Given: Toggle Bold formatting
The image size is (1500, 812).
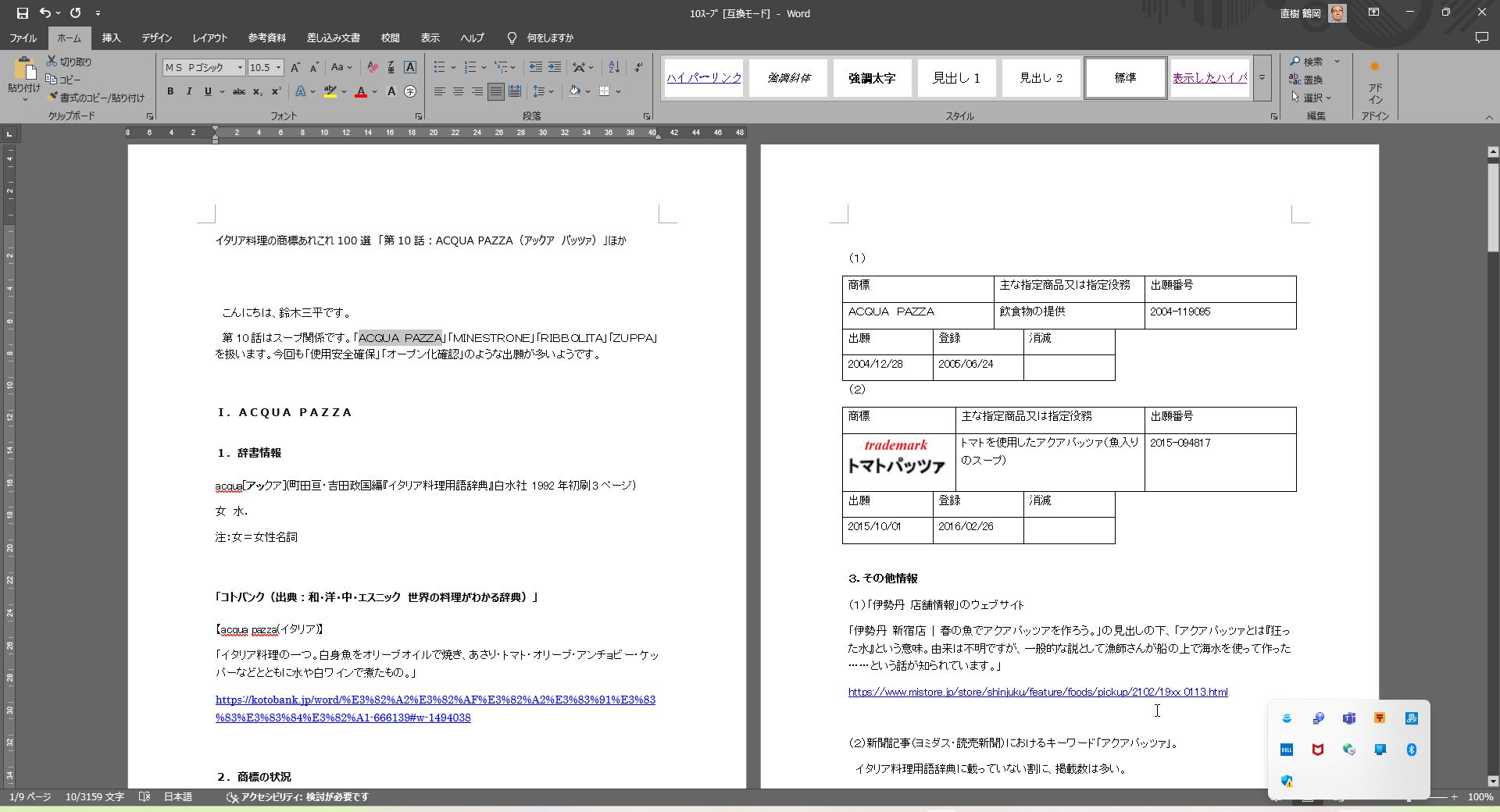Looking at the screenshot, I should [170, 91].
